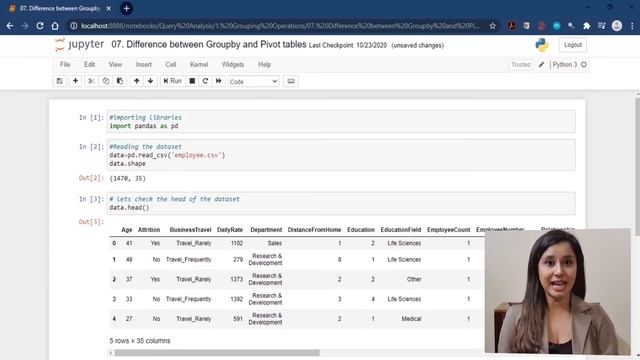This screenshot has height=360, width=640.
Task: Click the Out[3] output prompt area
Action: tap(91, 222)
